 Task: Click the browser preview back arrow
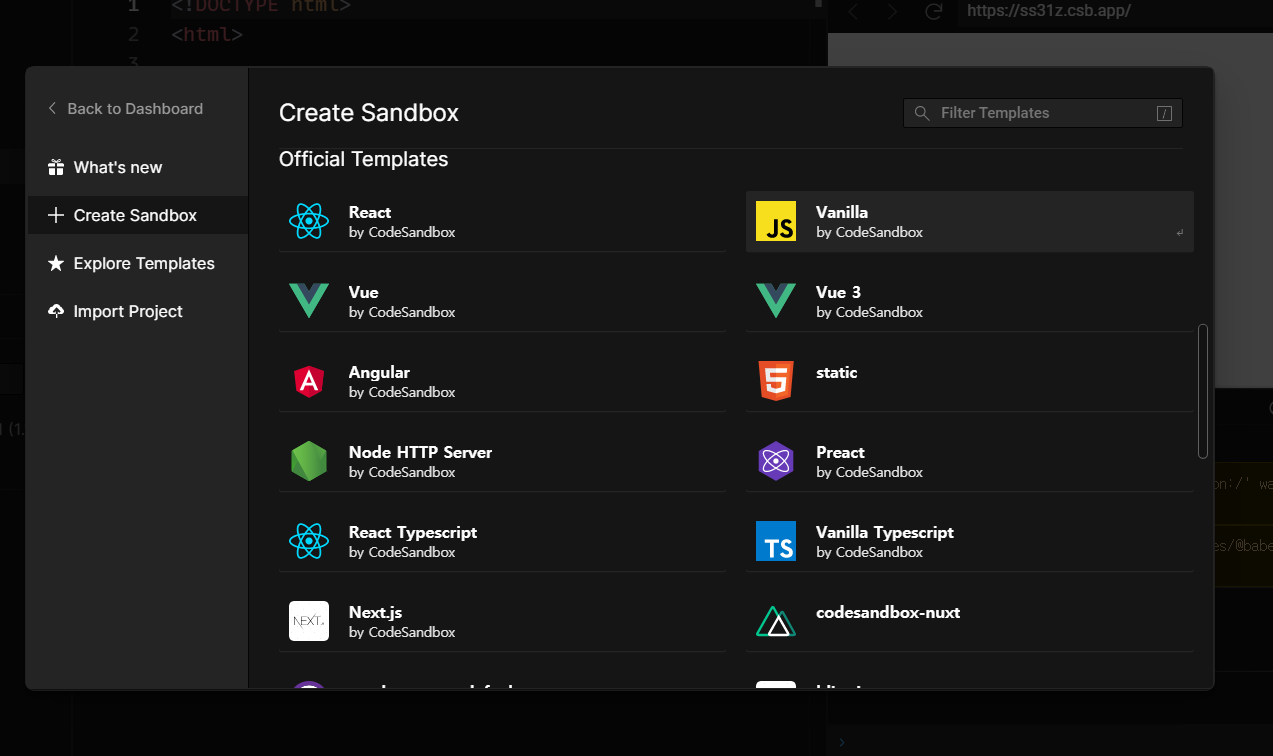[x=854, y=12]
